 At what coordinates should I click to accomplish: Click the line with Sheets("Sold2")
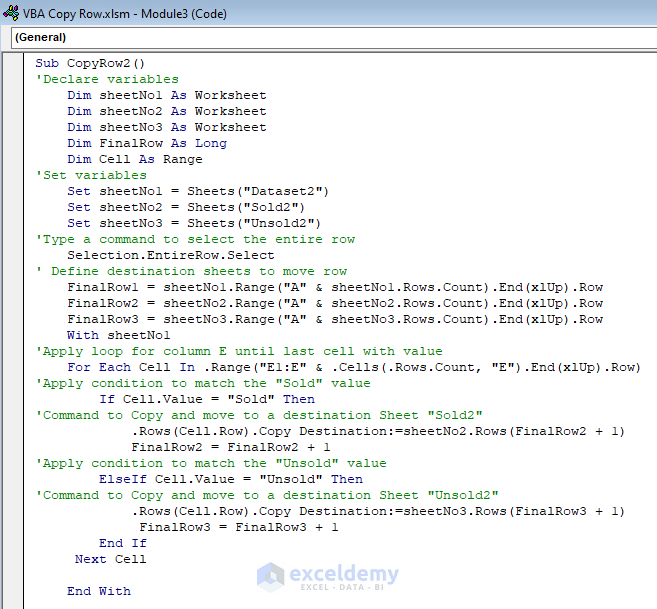point(186,207)
